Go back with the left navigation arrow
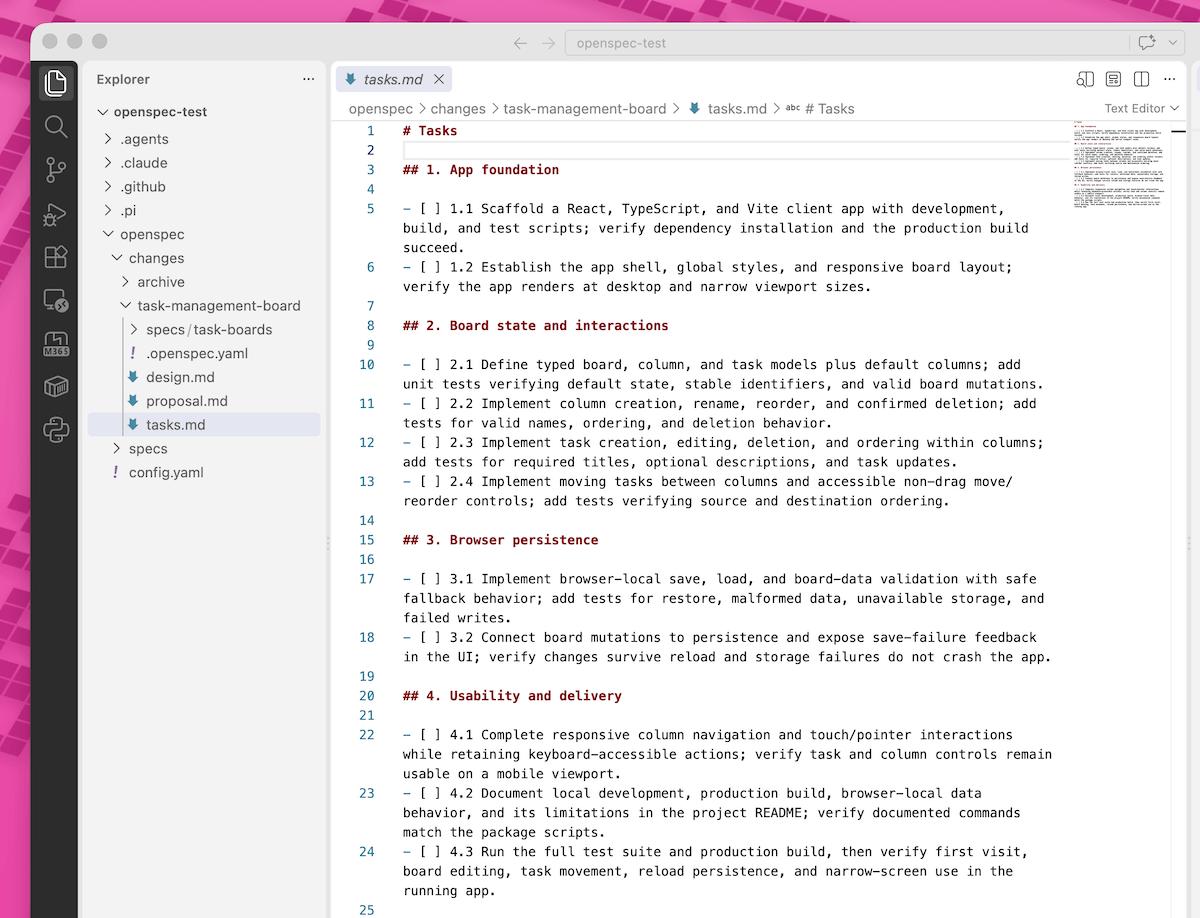The image size is (1200, 918). (x=520, y=43)
